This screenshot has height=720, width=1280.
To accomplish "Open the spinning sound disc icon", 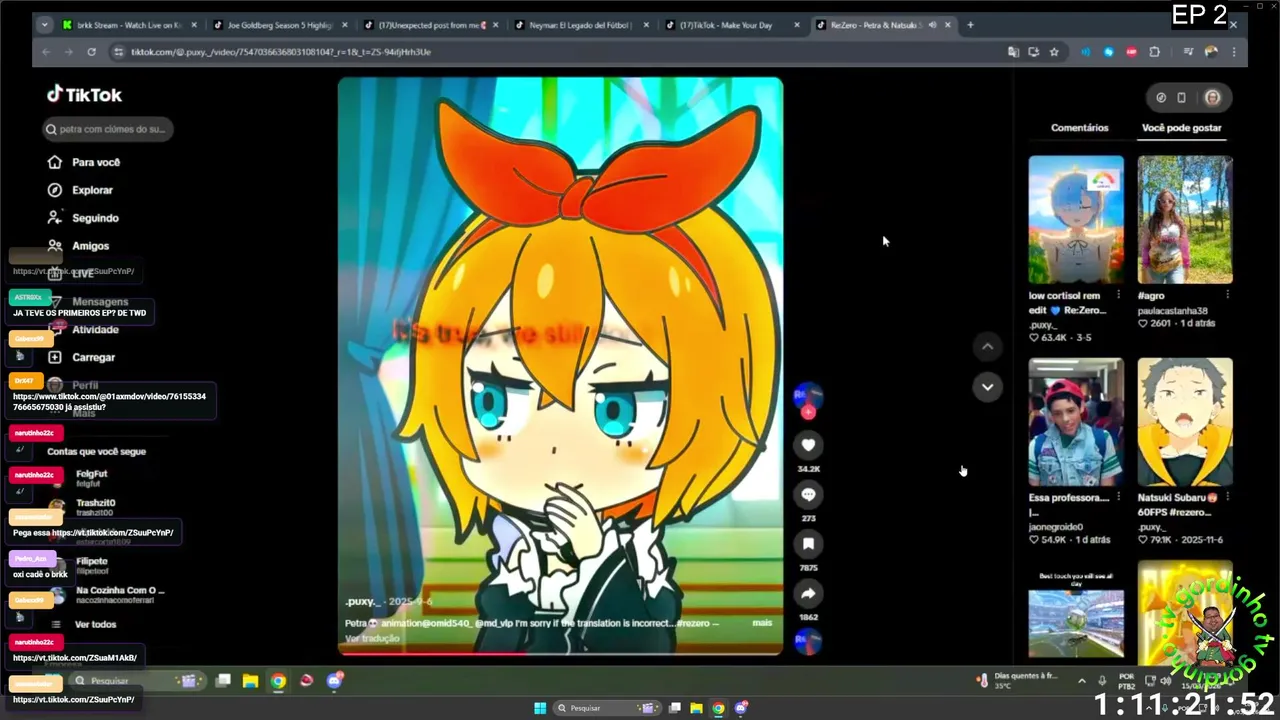I will pos(808,641).
